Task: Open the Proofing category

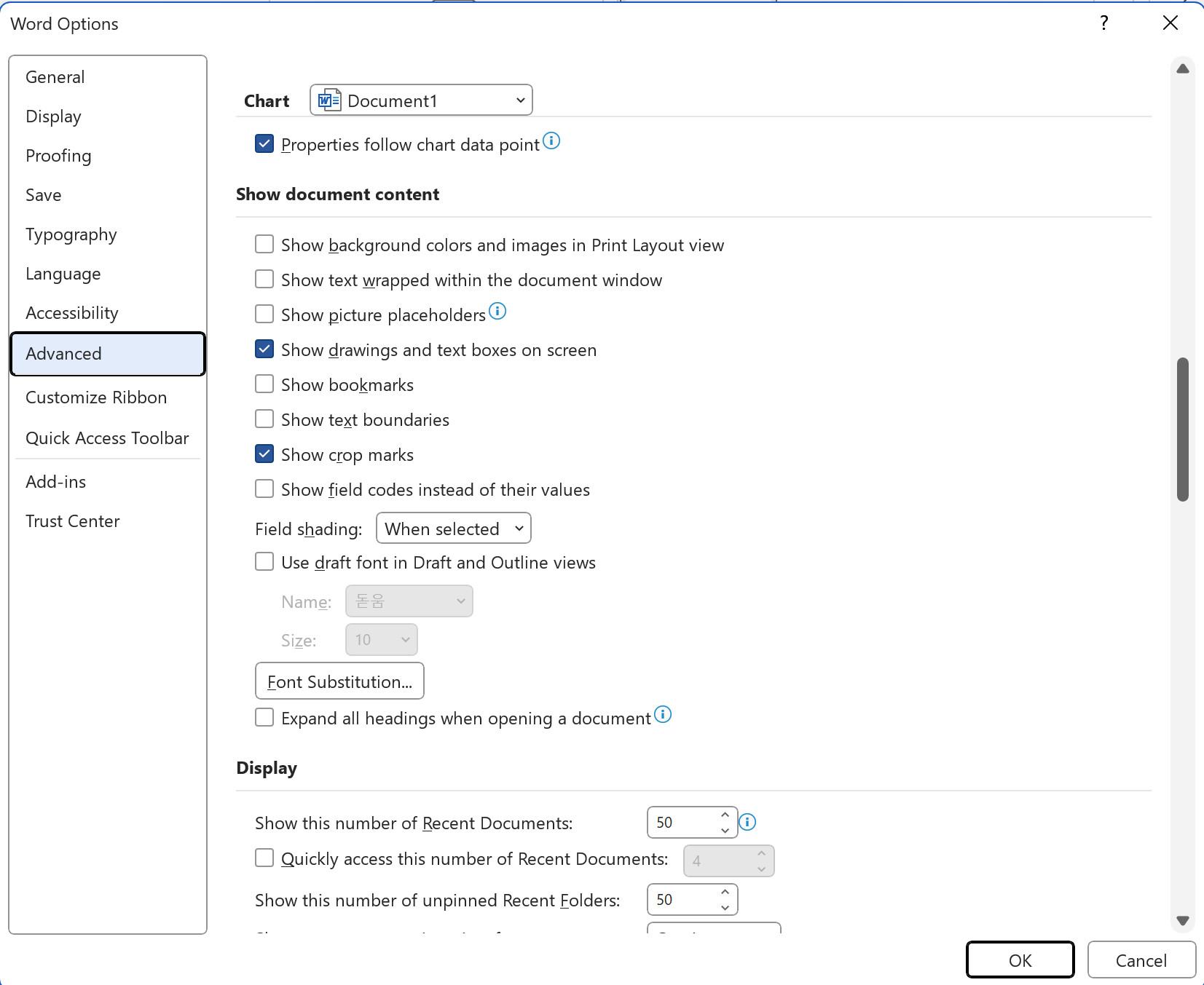Action: tap(108, 156)
